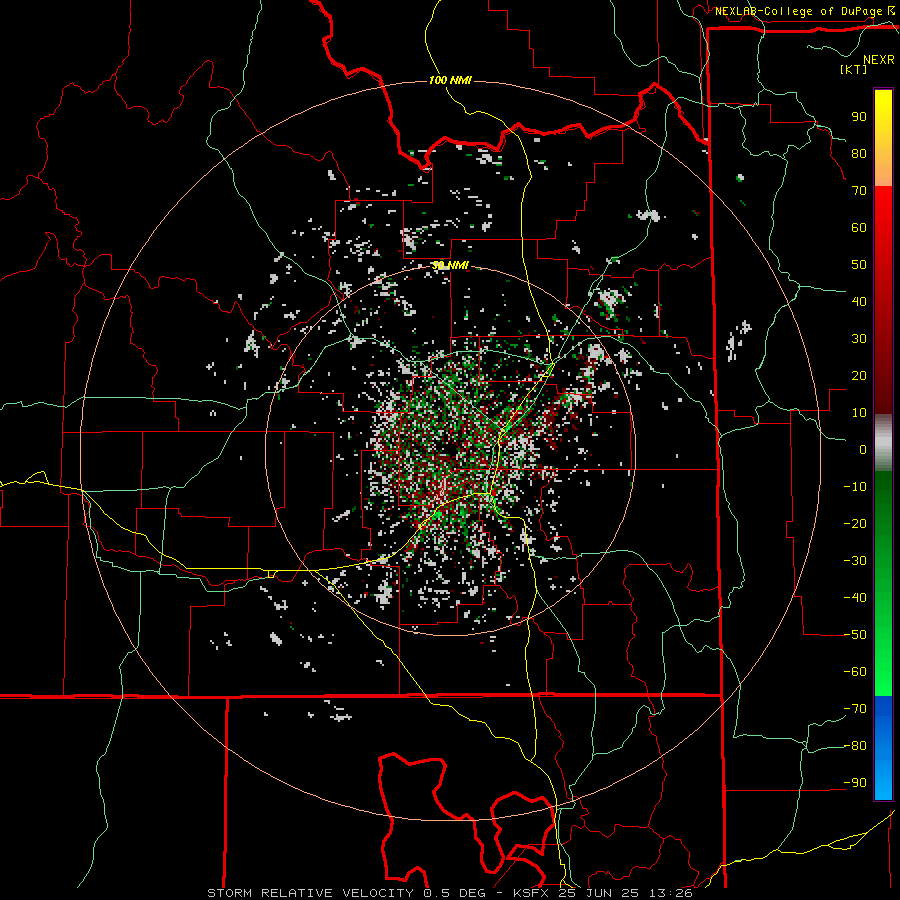Click the -10 scale label
The image size is (900, 900).
[x=855, y=487]
